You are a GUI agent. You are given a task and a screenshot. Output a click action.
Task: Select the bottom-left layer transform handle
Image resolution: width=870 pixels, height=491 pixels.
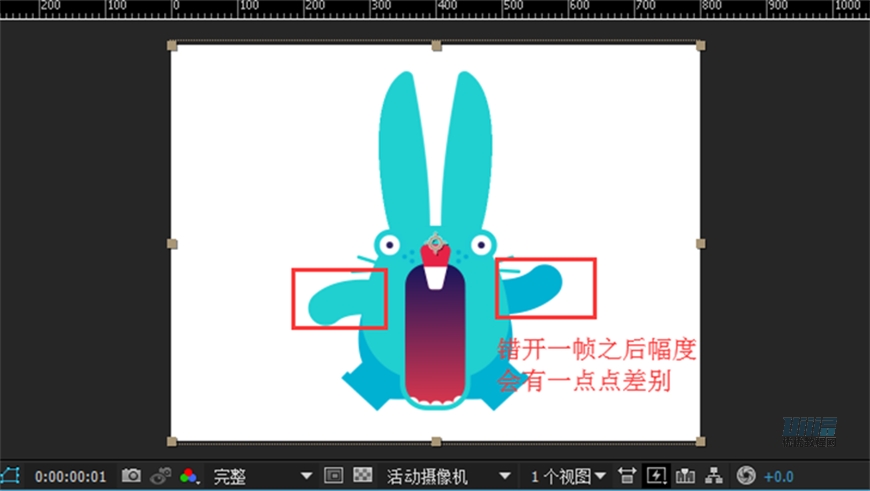click(x=172, y=442)
